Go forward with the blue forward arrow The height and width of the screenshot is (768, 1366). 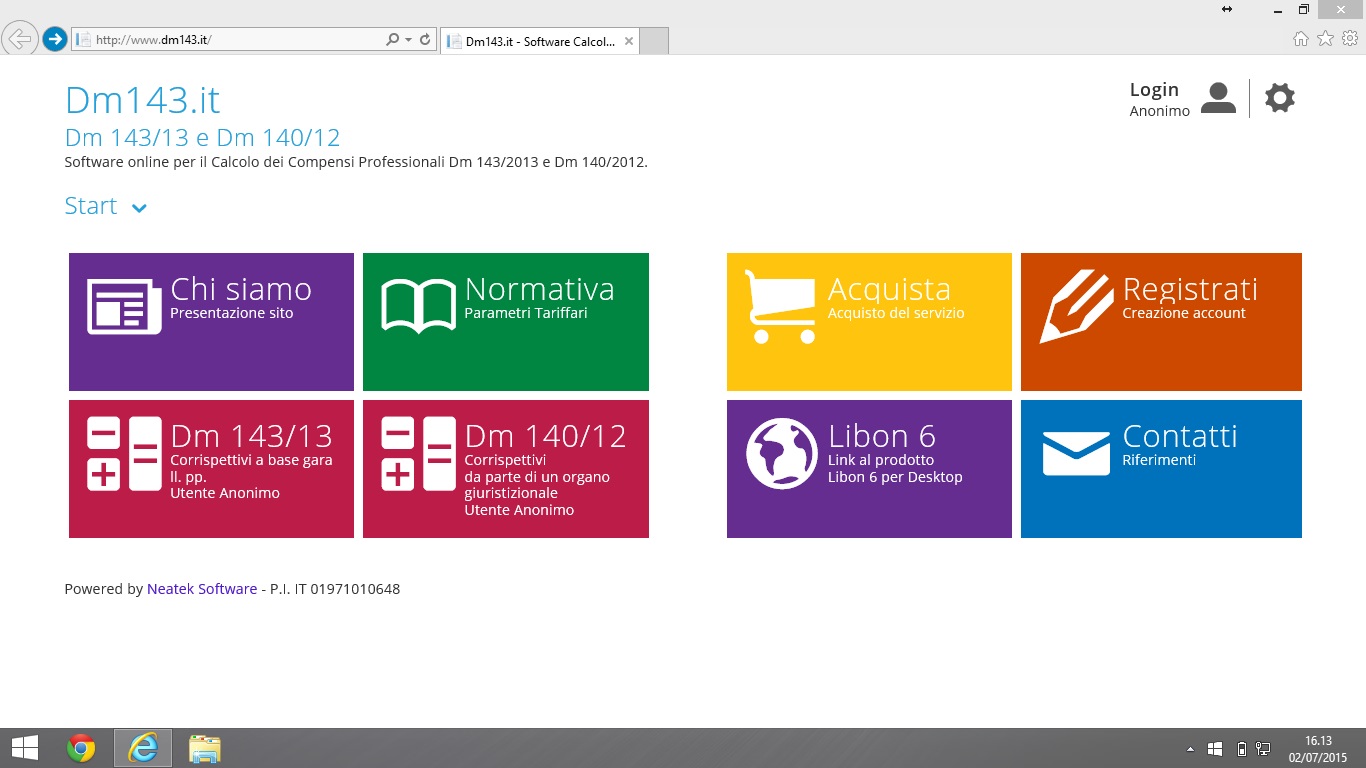(x=54, y=39)
